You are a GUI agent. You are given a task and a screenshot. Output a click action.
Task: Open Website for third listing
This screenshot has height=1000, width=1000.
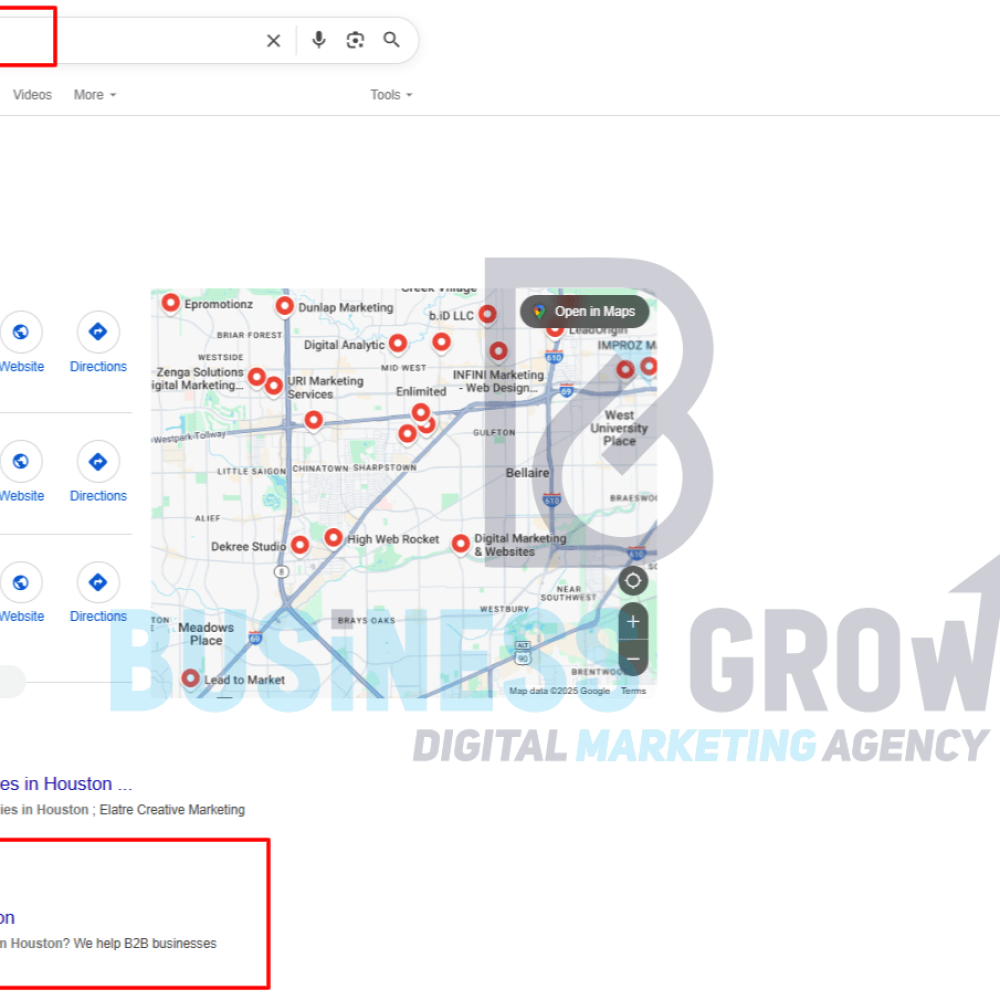(x=21, y=594)
